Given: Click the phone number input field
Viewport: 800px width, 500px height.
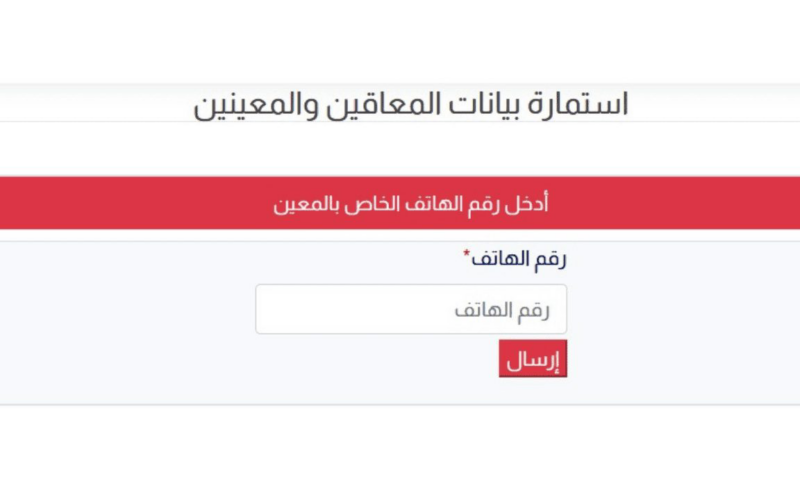Looking at the screenshot, I should click(x=410, y=309).
